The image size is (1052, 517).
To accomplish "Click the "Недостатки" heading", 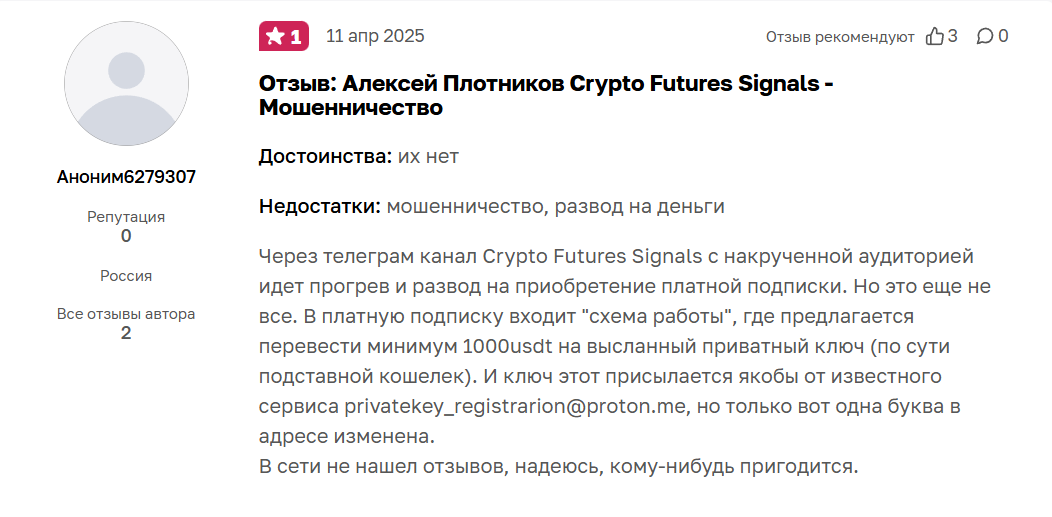I will pyautogui.click(x=319, y=207).
